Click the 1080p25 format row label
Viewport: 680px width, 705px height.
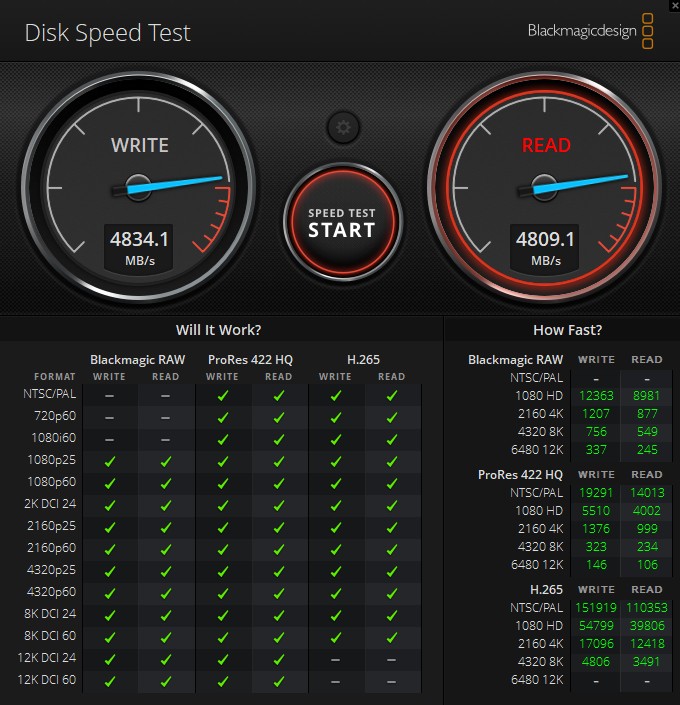pyautogui.click(x=52, y=460)
